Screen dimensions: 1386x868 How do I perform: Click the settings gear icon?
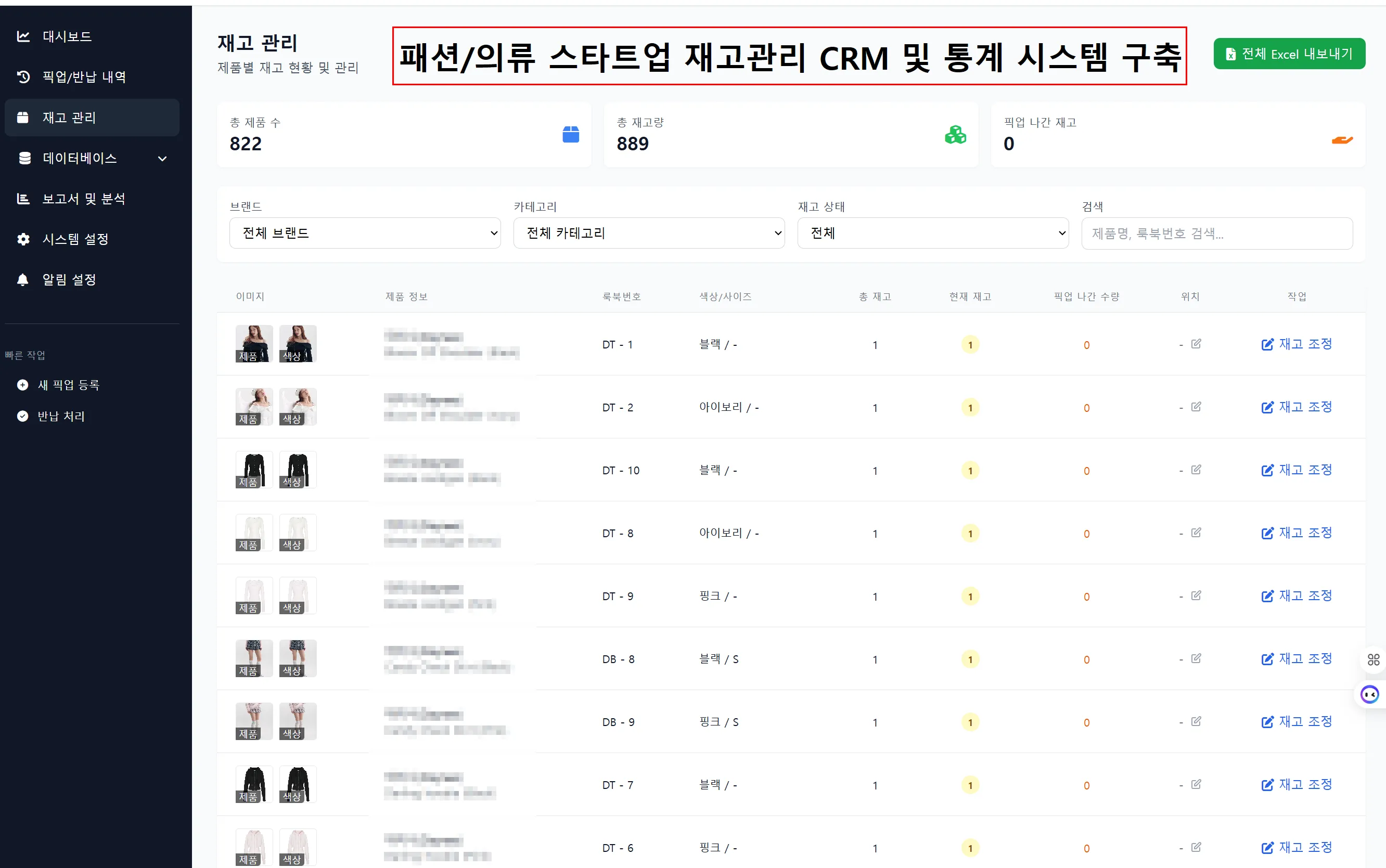point(23,239)
